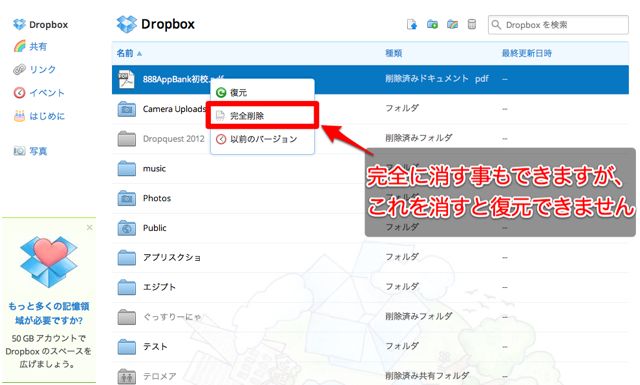Click the アプリスクショ folder icon
640x385 pixels.
pyautogui.click(x=127, y=258)
